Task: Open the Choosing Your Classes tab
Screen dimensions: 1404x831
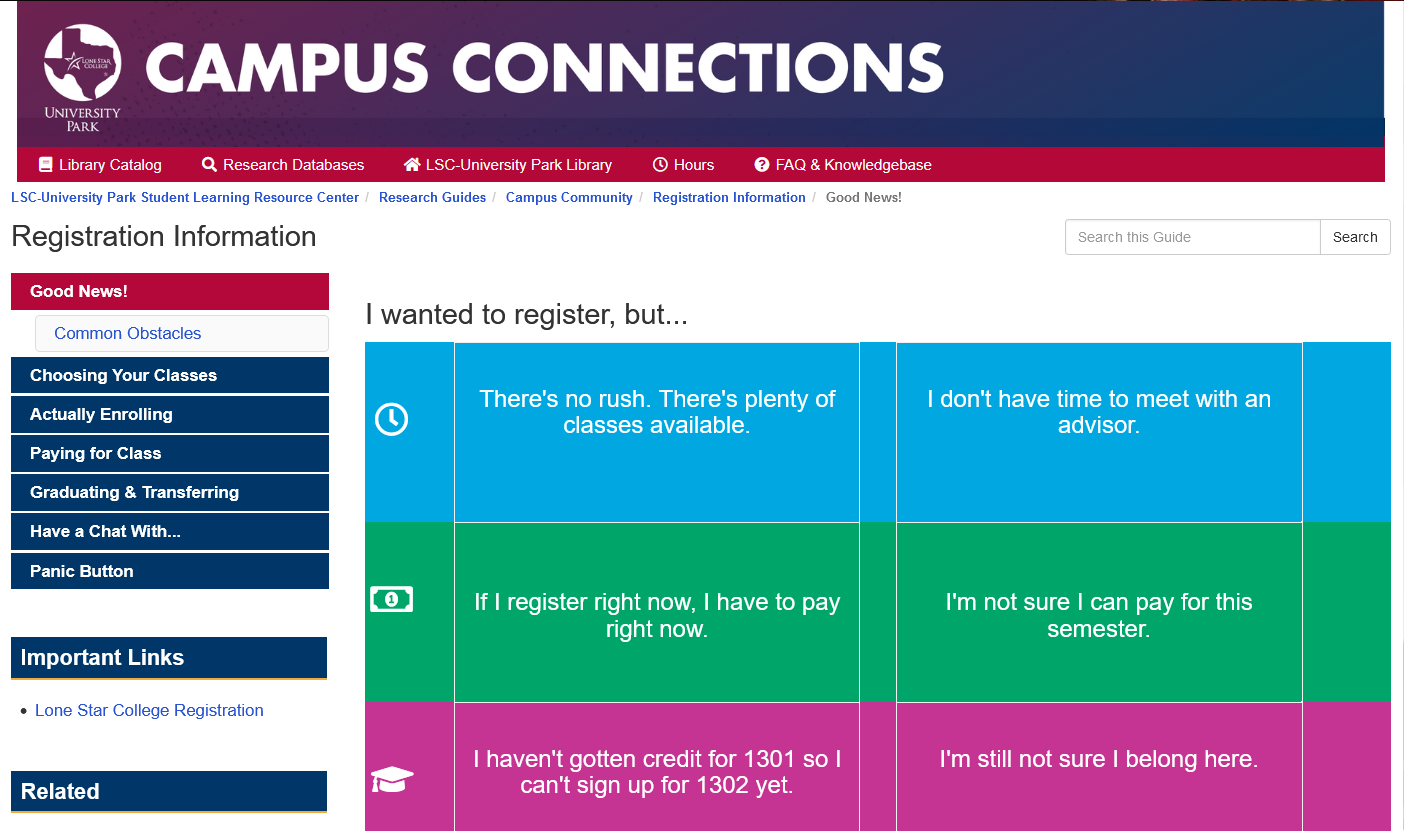Action: [170, 375]
